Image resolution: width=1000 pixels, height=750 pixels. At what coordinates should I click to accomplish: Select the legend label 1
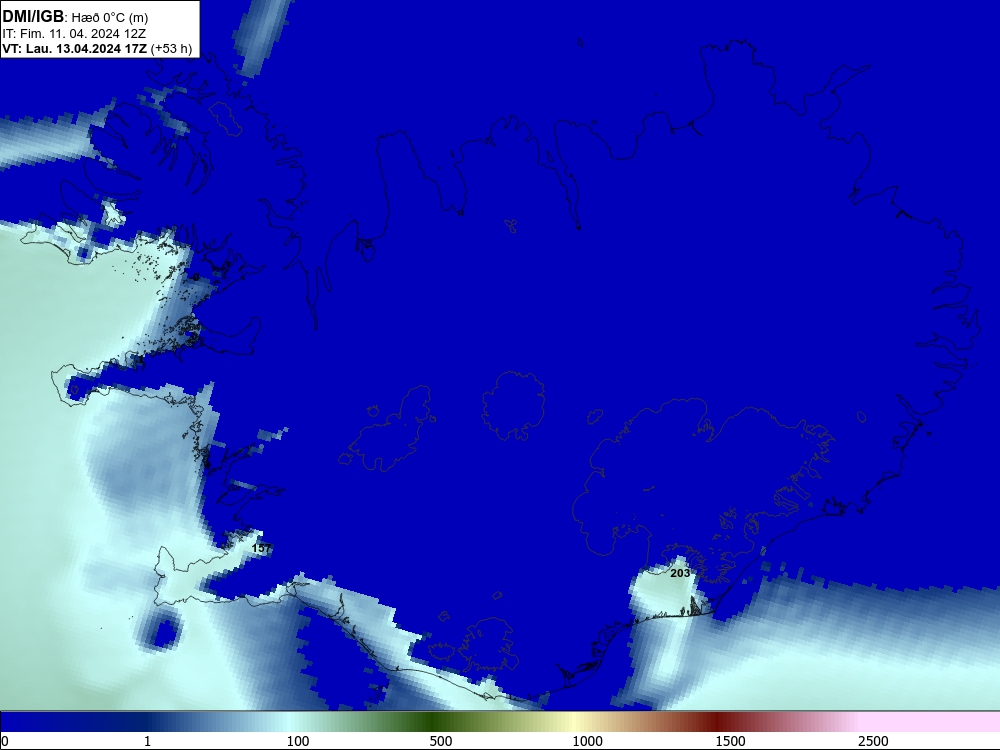147,741
